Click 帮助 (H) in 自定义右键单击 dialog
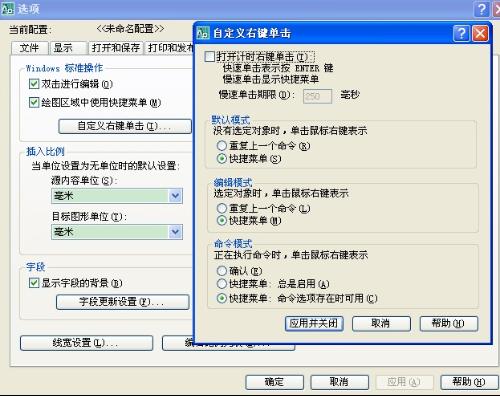Screen dimensions: 500x396 tap(449, 323)
